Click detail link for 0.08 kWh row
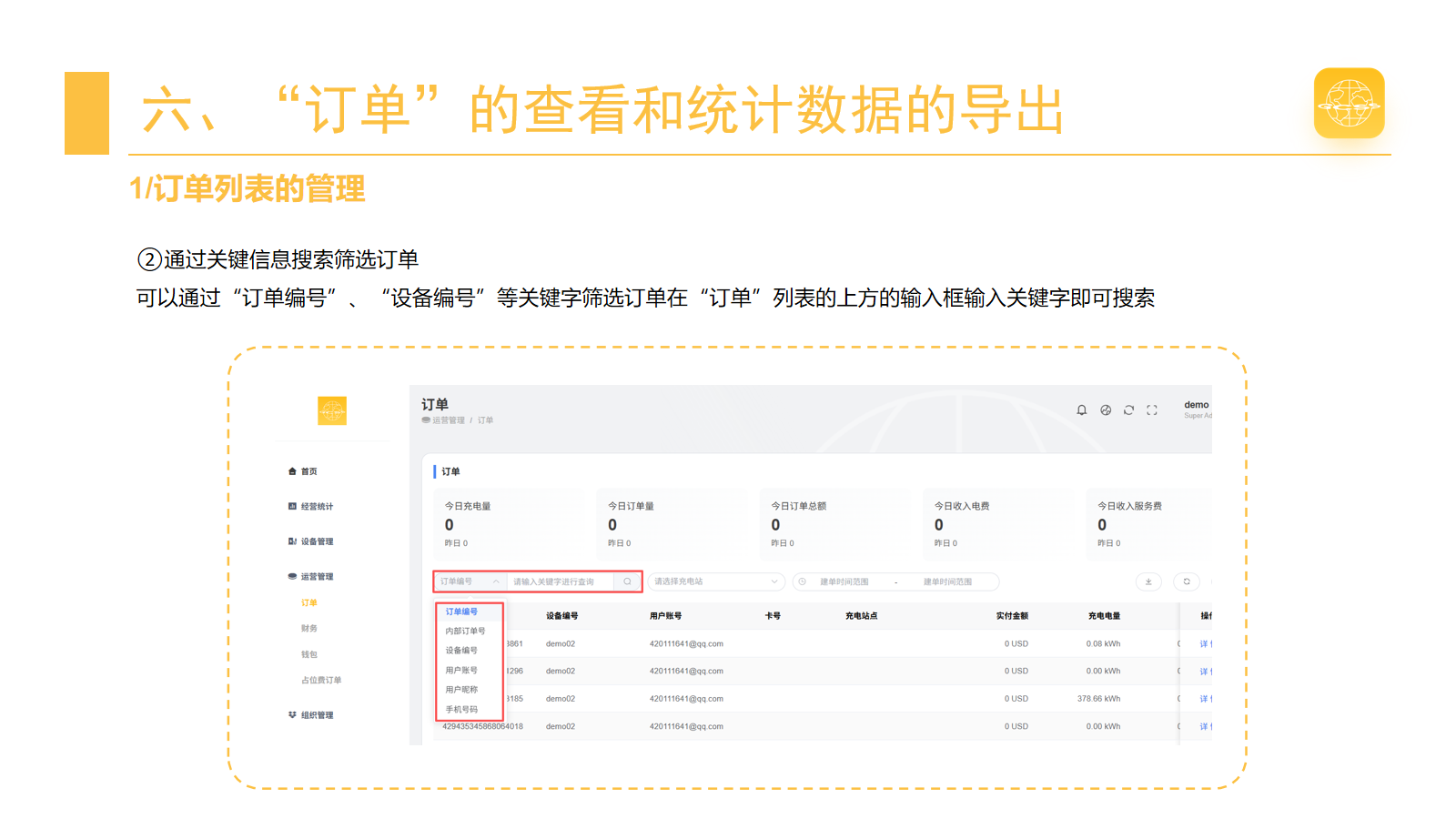The image size is (1456, 819). [1205, 644]
